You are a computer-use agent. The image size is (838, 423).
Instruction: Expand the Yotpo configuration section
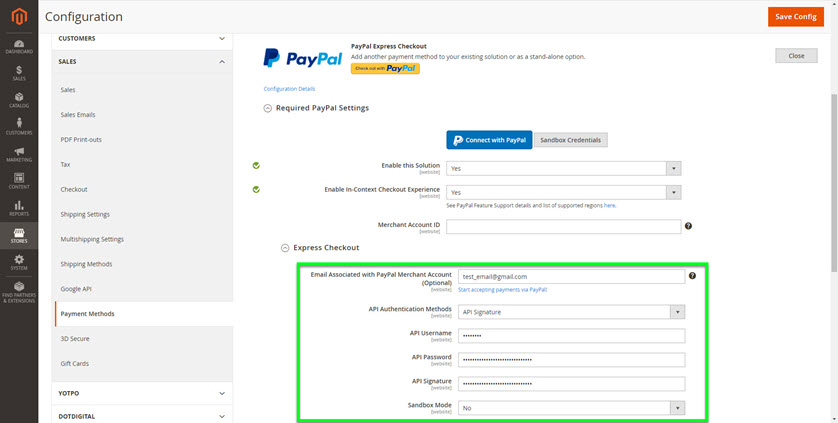[x=142, y=393]
